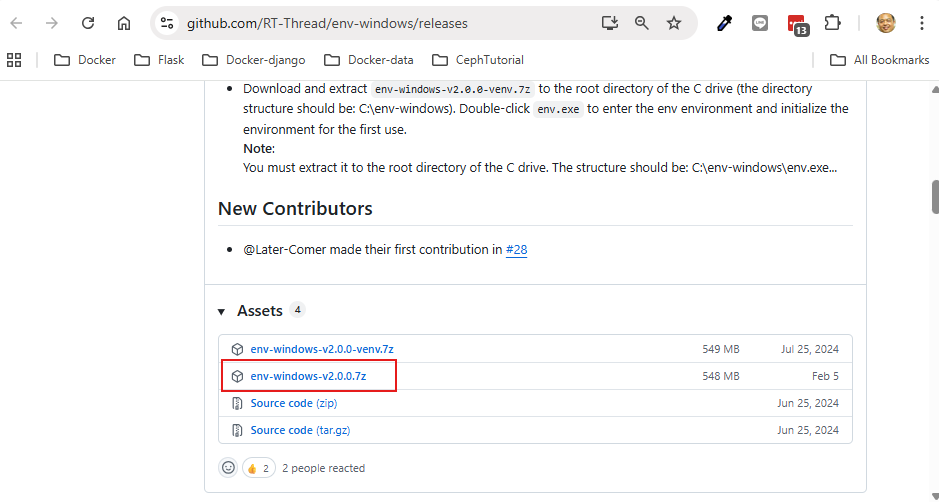Click the vertical page scrollbar
This screenshot has height=502, width=939.
(934, 195)
